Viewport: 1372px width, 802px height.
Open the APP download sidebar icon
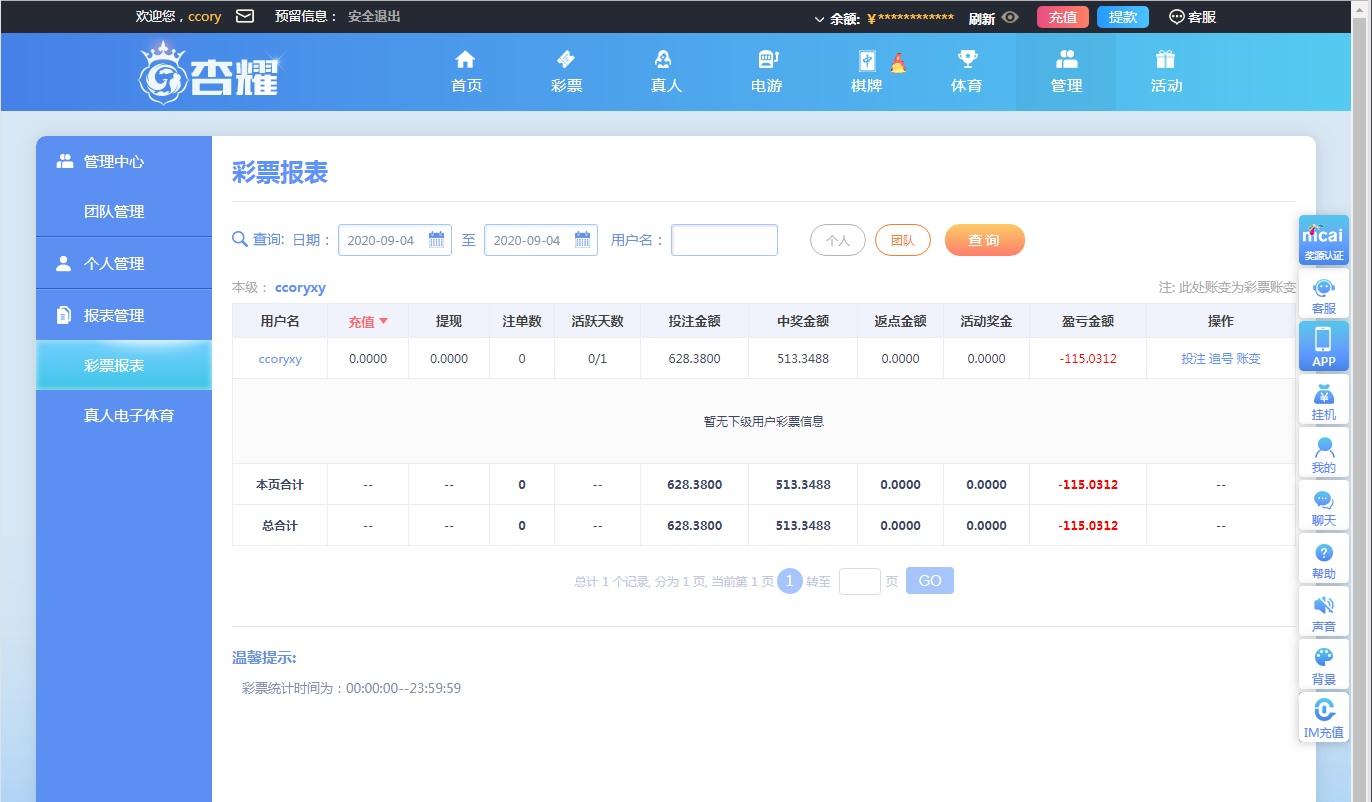pyautogui.click(x=1323, y=346)
